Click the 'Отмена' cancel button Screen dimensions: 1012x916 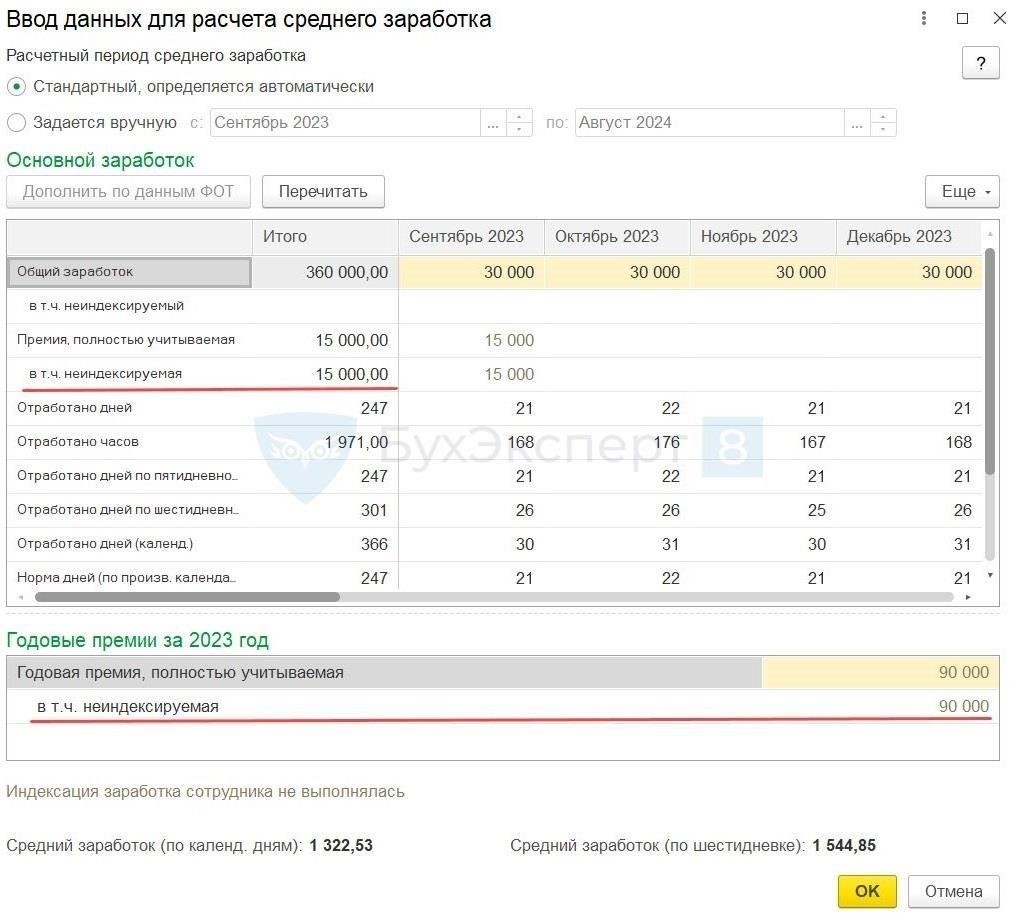(x=953, y=891)
